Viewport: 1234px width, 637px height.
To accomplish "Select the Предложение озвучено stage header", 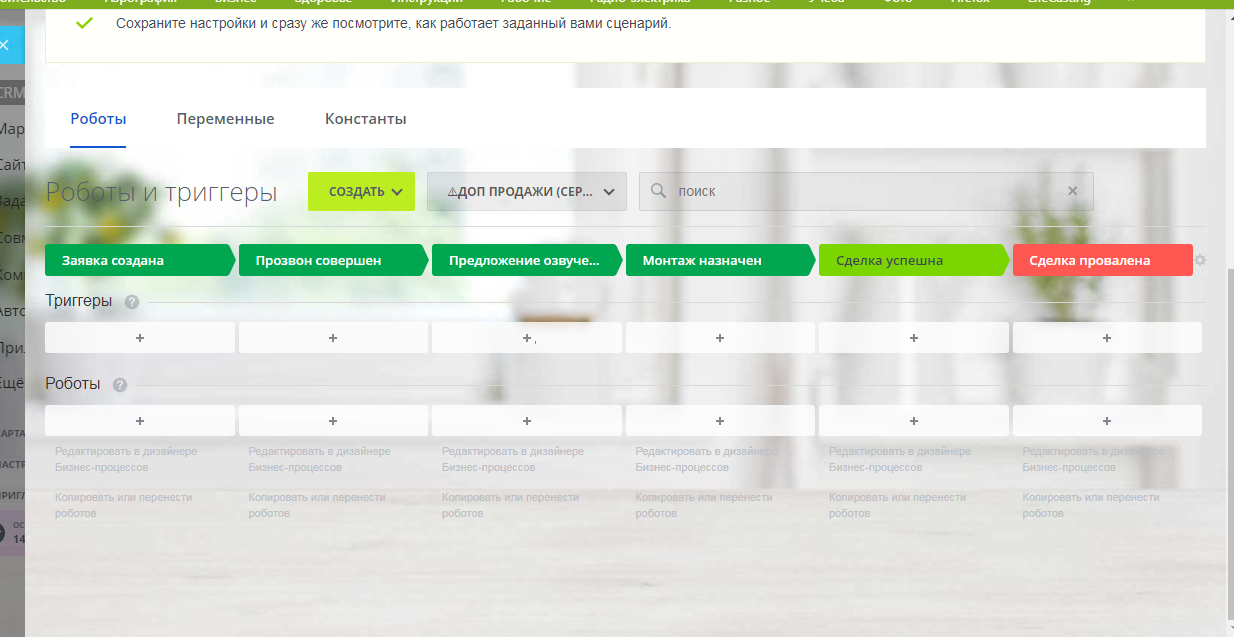I will 526,260.
